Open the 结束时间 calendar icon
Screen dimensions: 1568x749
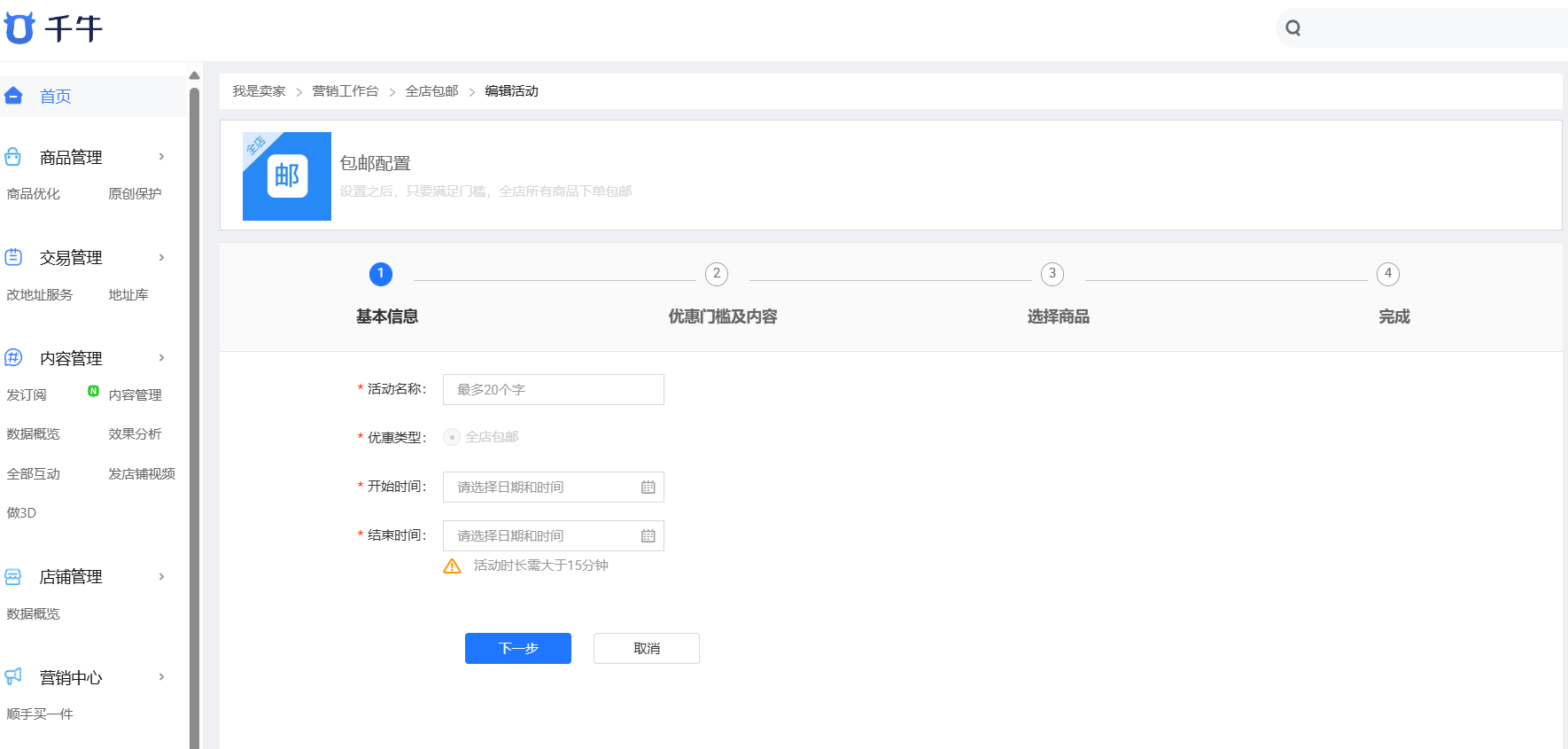point(648,536)
